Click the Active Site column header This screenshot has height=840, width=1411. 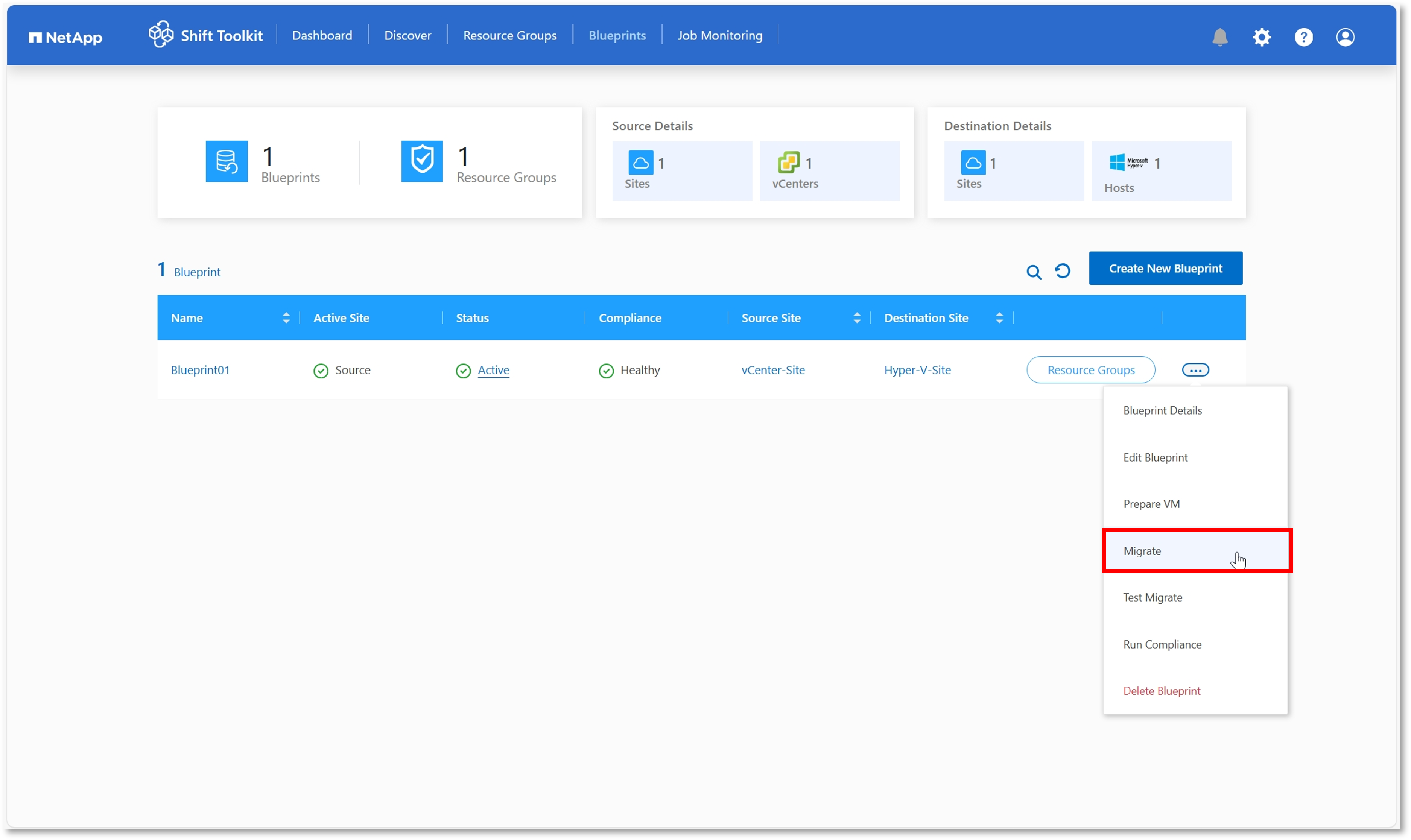341,318
